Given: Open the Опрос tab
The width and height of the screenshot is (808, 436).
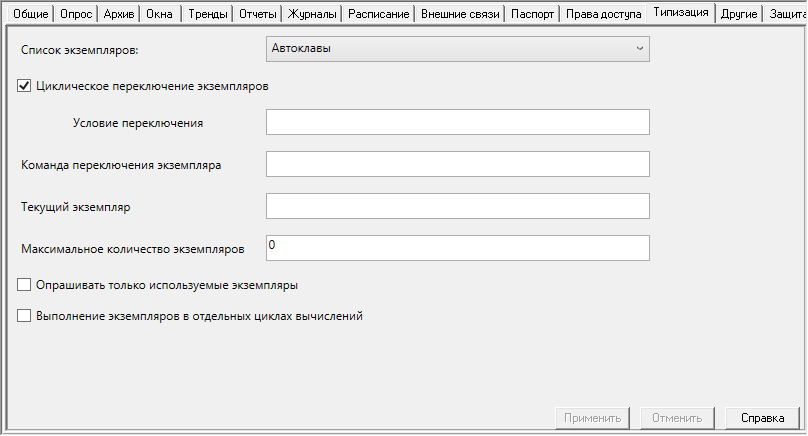Looking at the screenshot, I should pyautogui.click(x=76, y=14).
